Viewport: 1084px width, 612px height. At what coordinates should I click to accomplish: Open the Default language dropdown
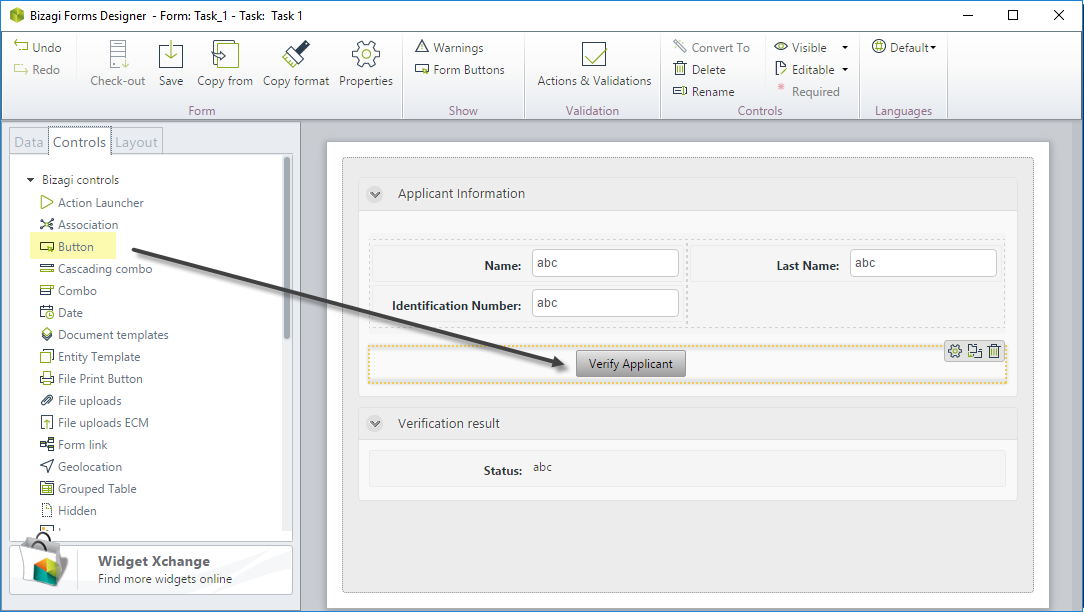point(904,47)
